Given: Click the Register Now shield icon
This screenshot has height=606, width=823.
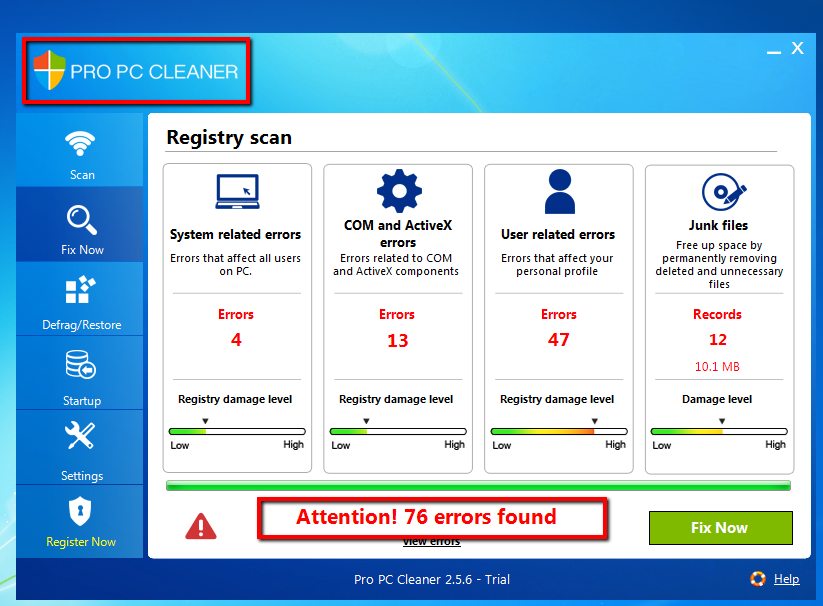Looking at the screenshot, I should tap(80, 511).
